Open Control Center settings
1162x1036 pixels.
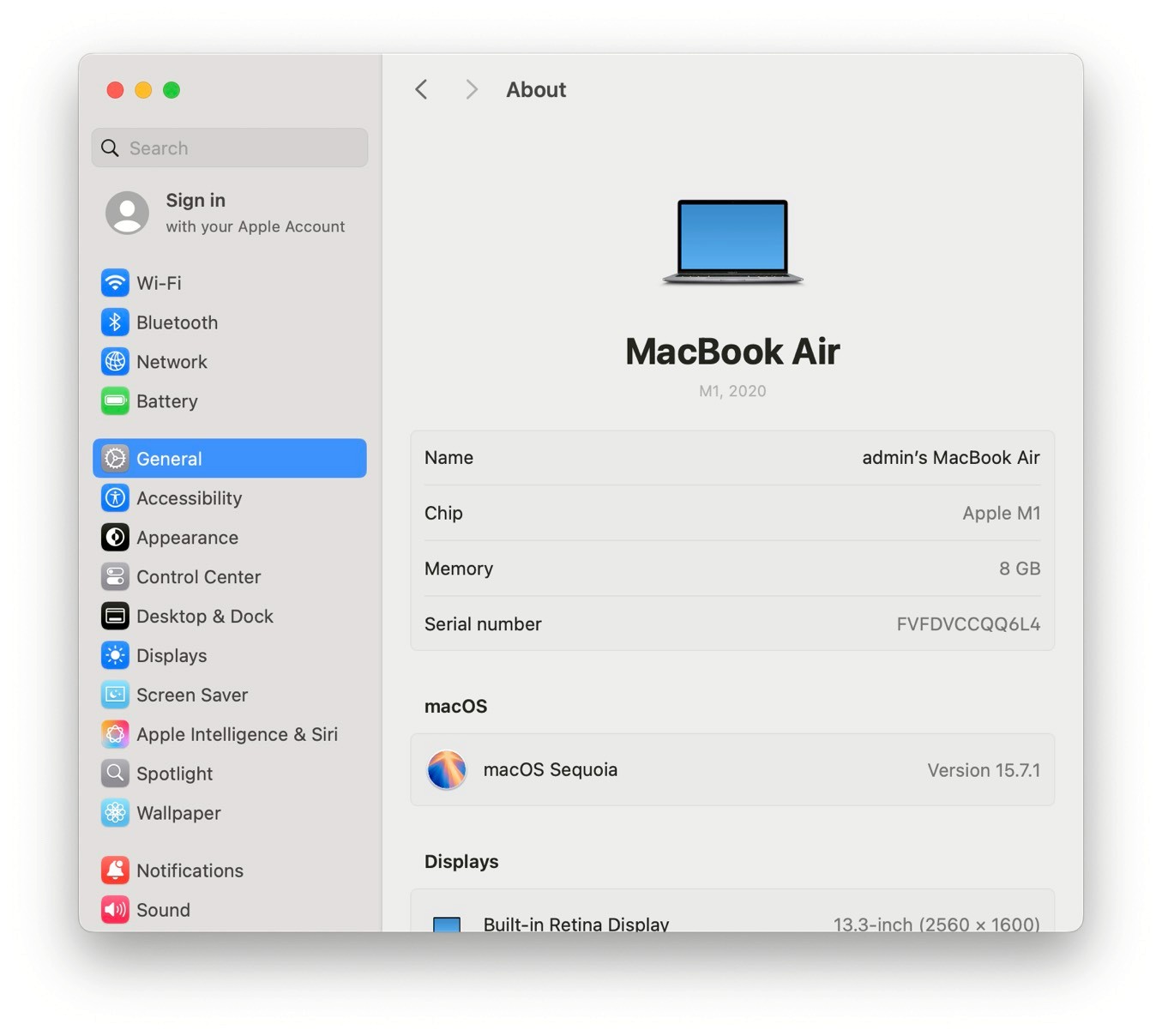(x=198, y=576)
